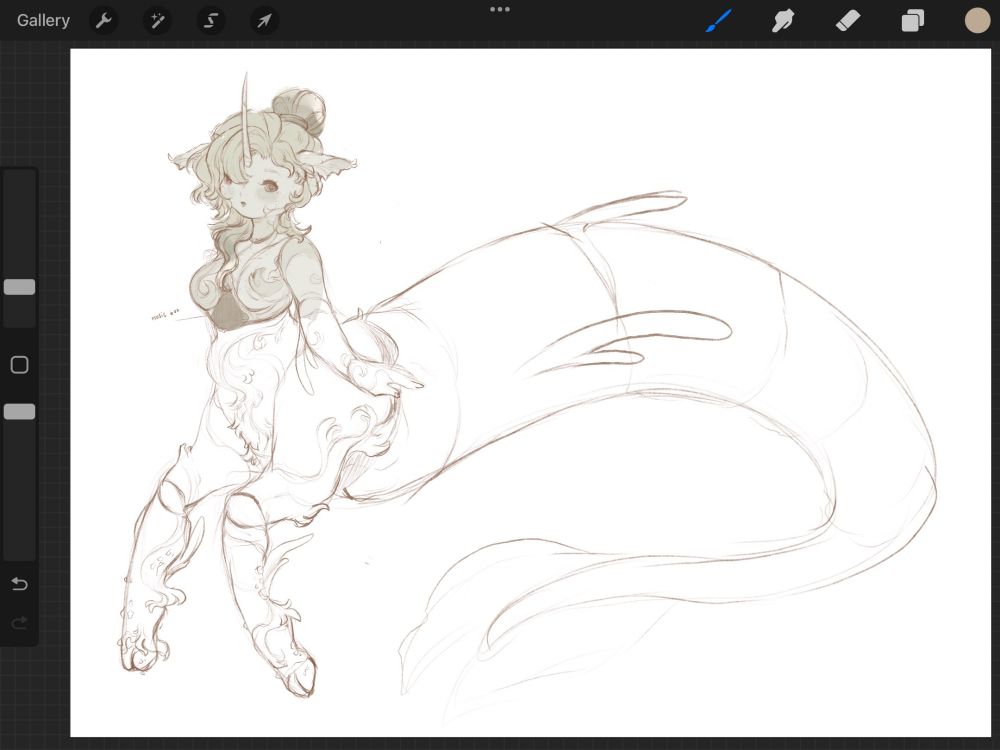Tap the brush size slider
1000x750 pixels.
tap(18, 287)
